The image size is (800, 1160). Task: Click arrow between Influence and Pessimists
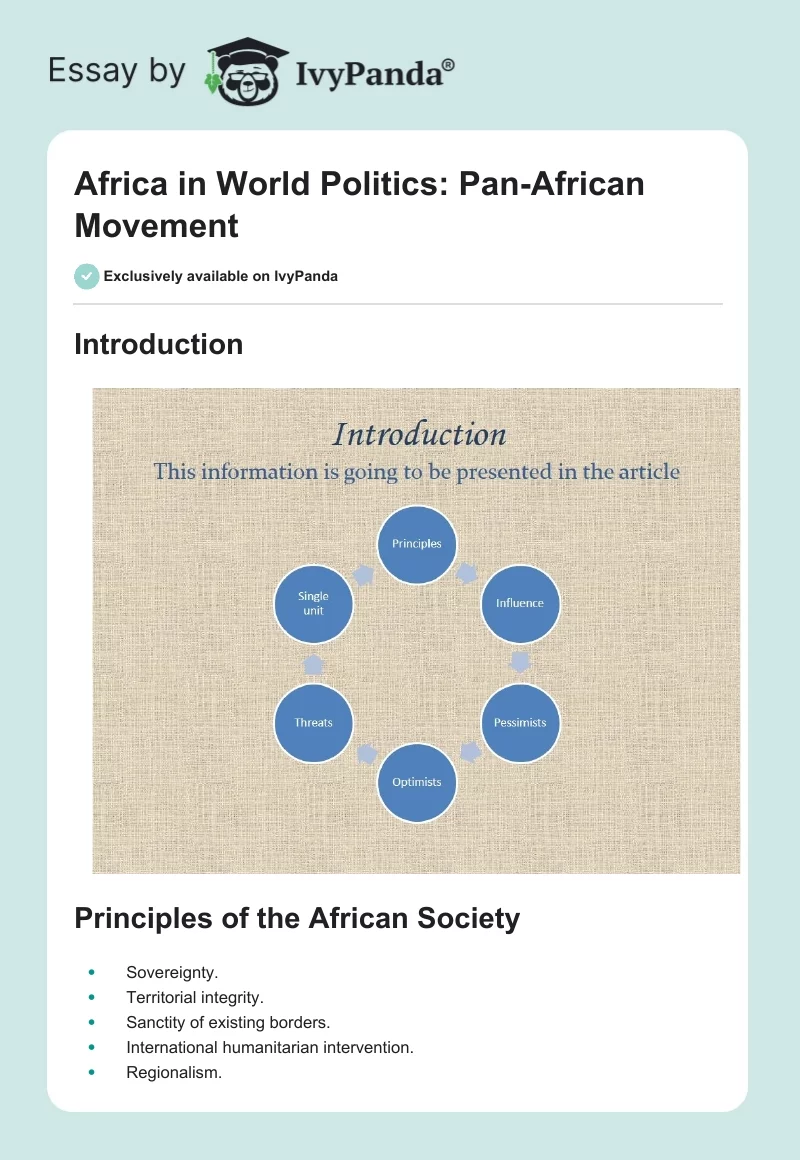520,662
